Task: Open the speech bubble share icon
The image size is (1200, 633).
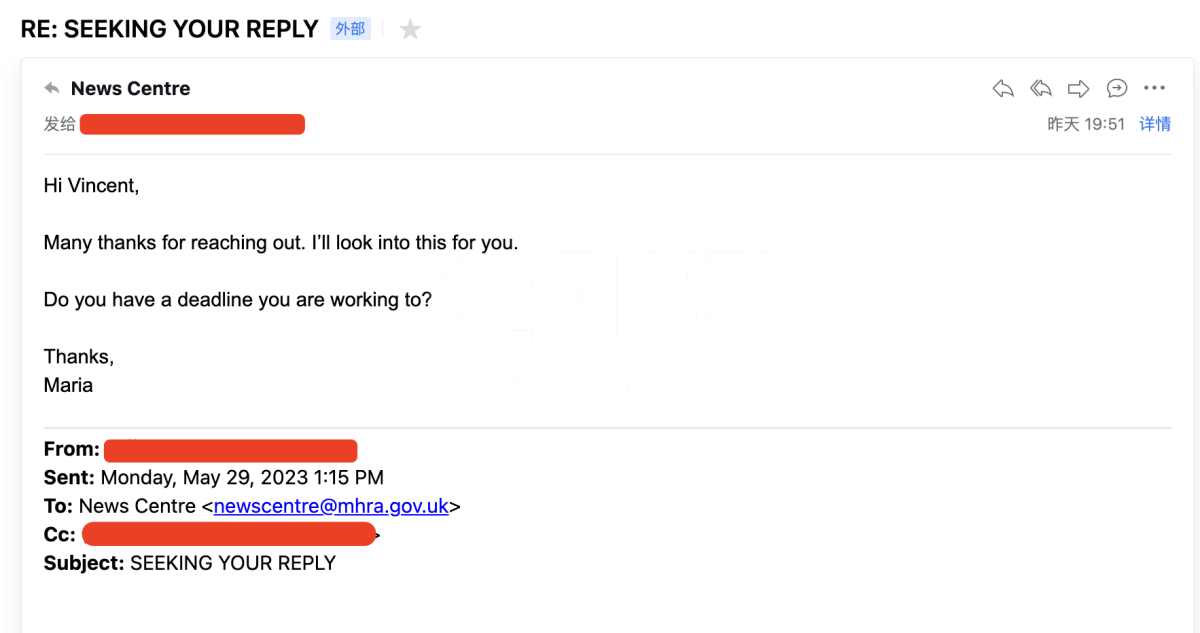Action: 1117,89
